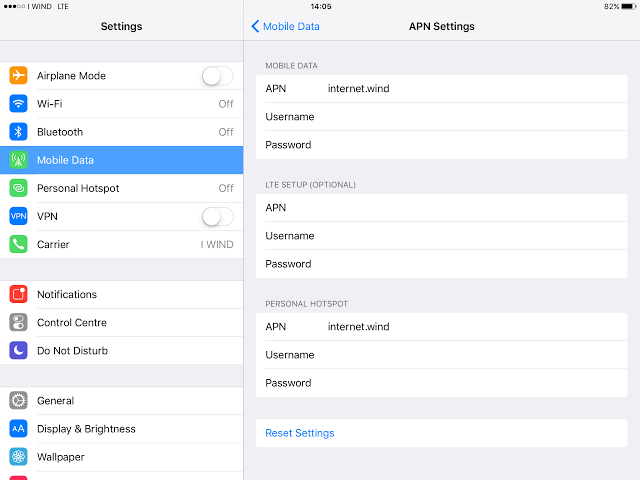Tap the green Personal Hotspot icon
Screen dimensions: 640x480
point(18,188)
